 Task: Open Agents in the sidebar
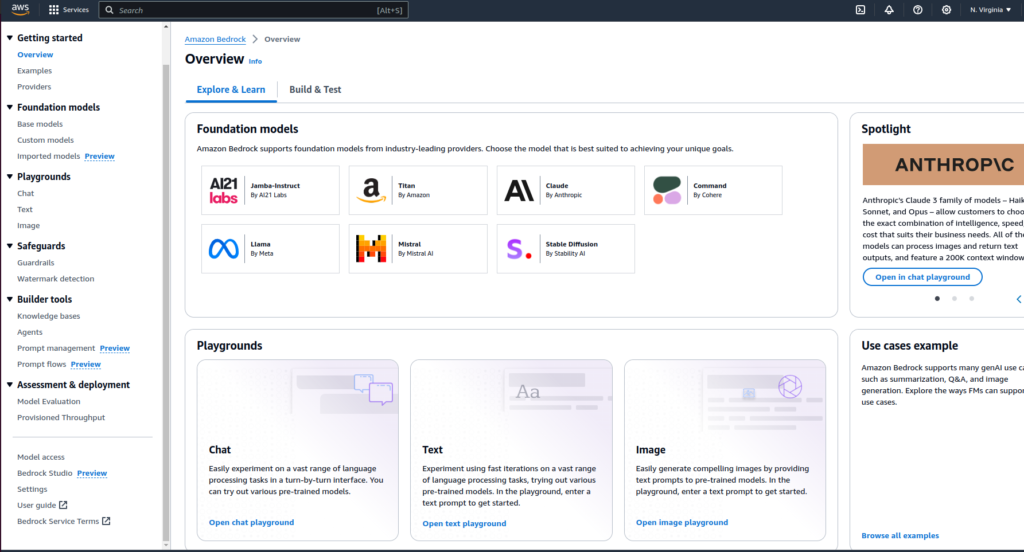tap(30, 333)
